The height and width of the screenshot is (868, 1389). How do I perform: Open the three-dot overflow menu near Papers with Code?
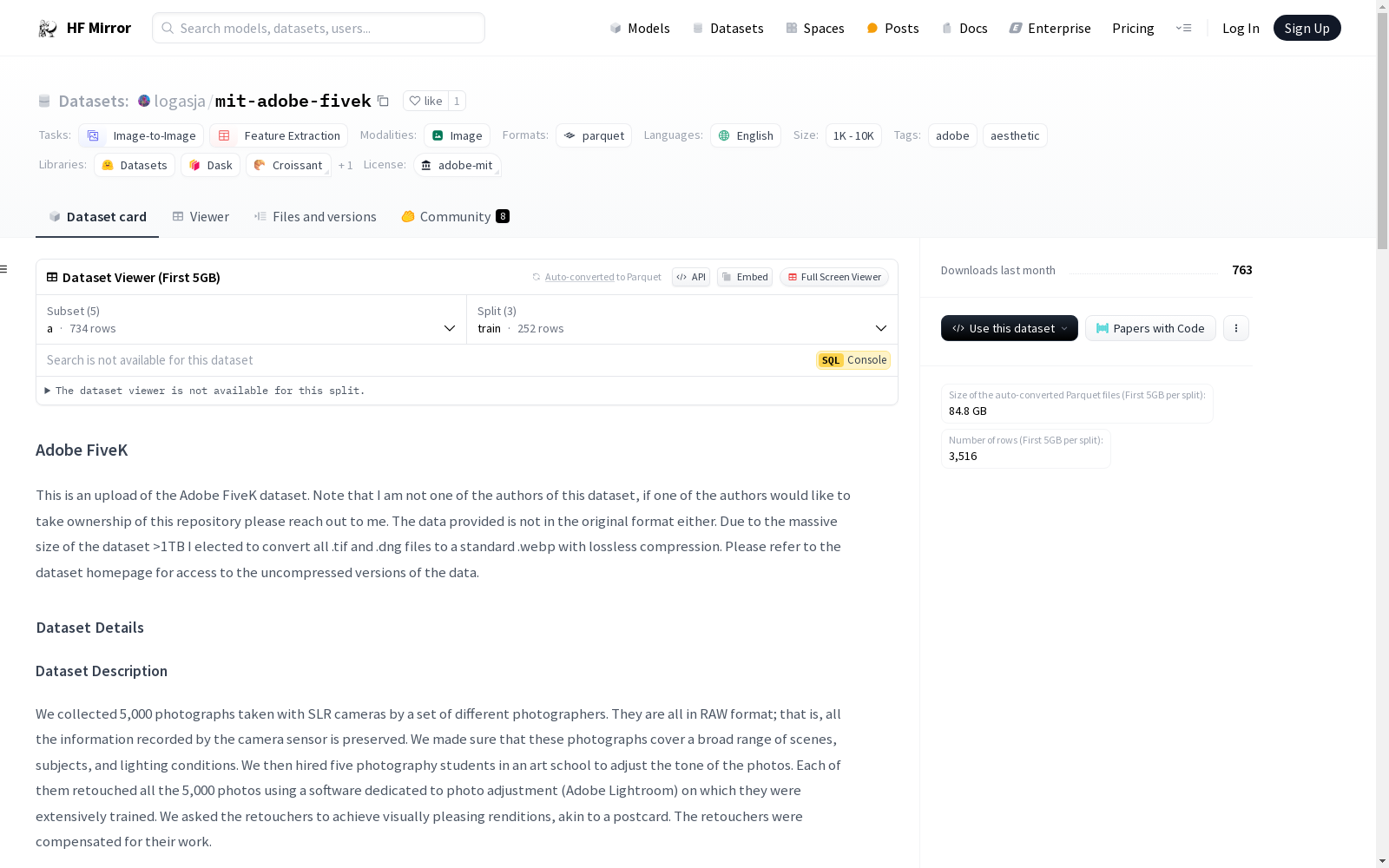(1236, 328)
